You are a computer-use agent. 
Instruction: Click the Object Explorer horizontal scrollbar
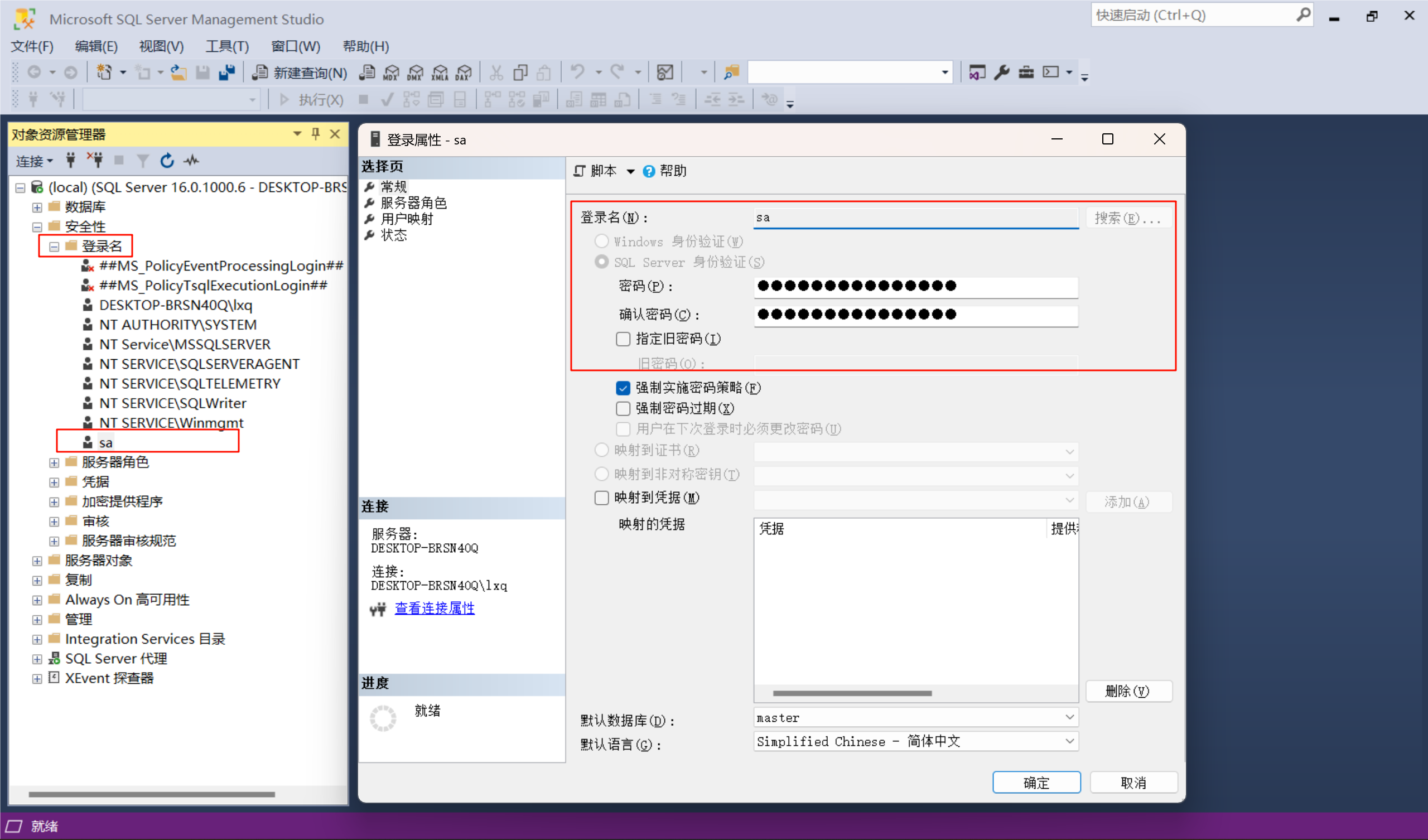tap(151, 795)
